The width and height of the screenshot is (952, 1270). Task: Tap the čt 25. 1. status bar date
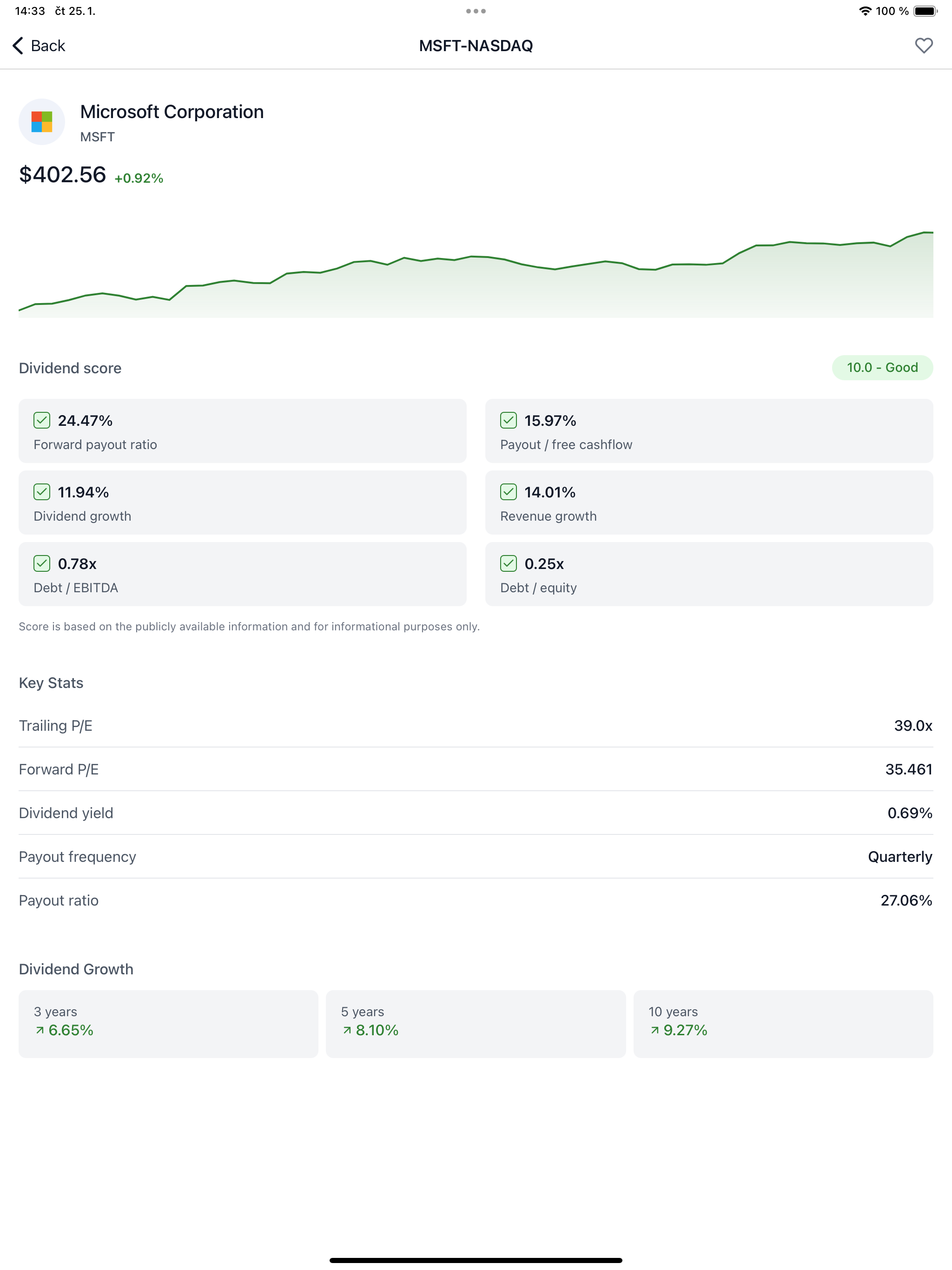click(75, 11)
